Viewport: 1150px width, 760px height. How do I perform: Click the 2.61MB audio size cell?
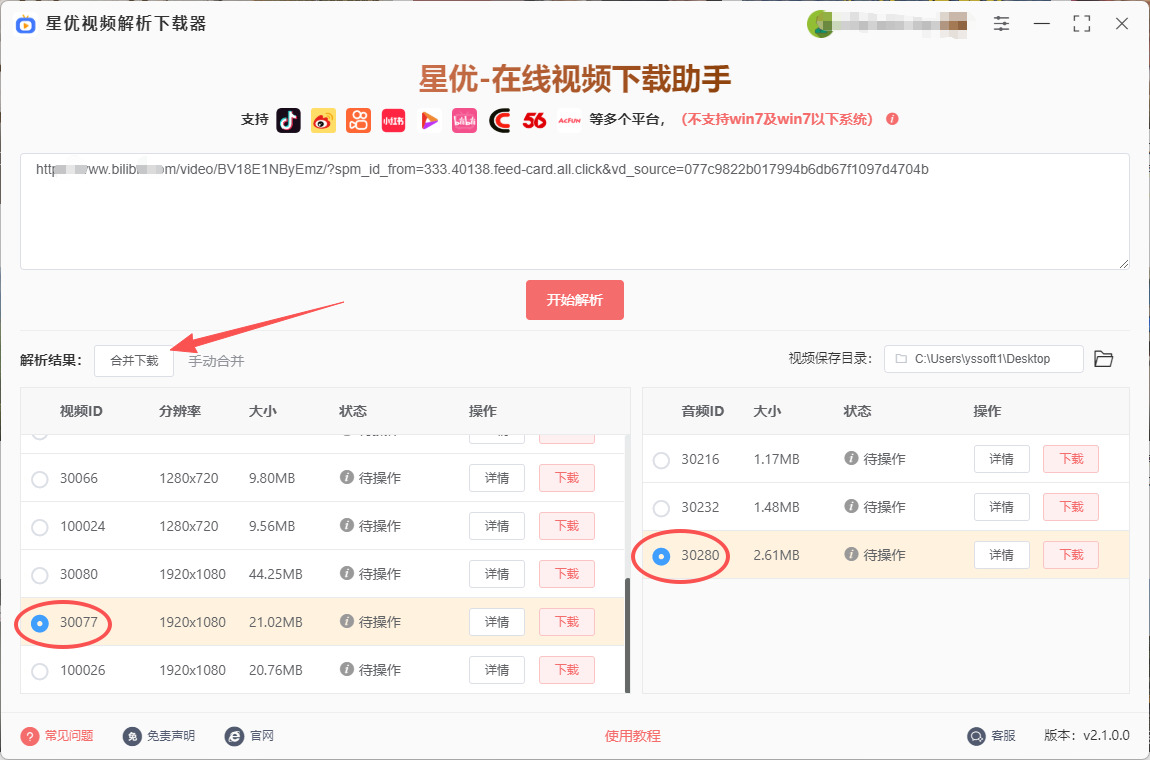pyautogui.click(x=776, y=555)
